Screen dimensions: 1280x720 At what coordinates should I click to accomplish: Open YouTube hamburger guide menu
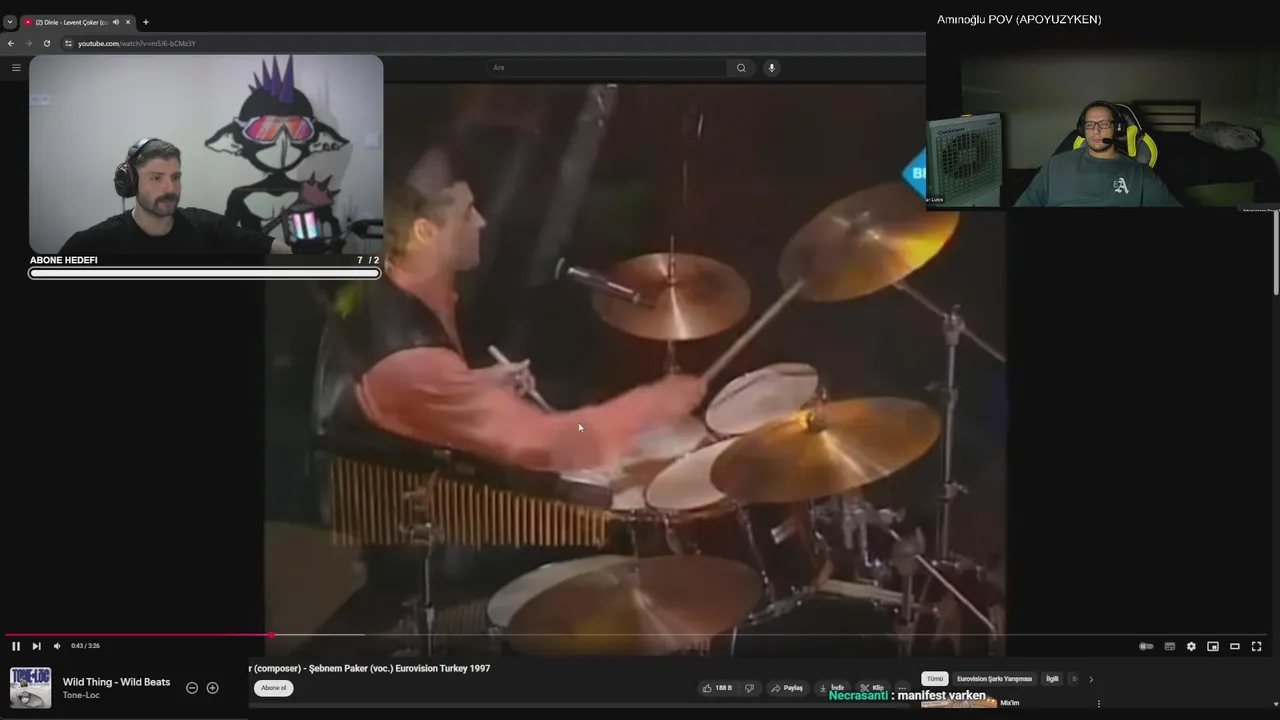(16, 67)
